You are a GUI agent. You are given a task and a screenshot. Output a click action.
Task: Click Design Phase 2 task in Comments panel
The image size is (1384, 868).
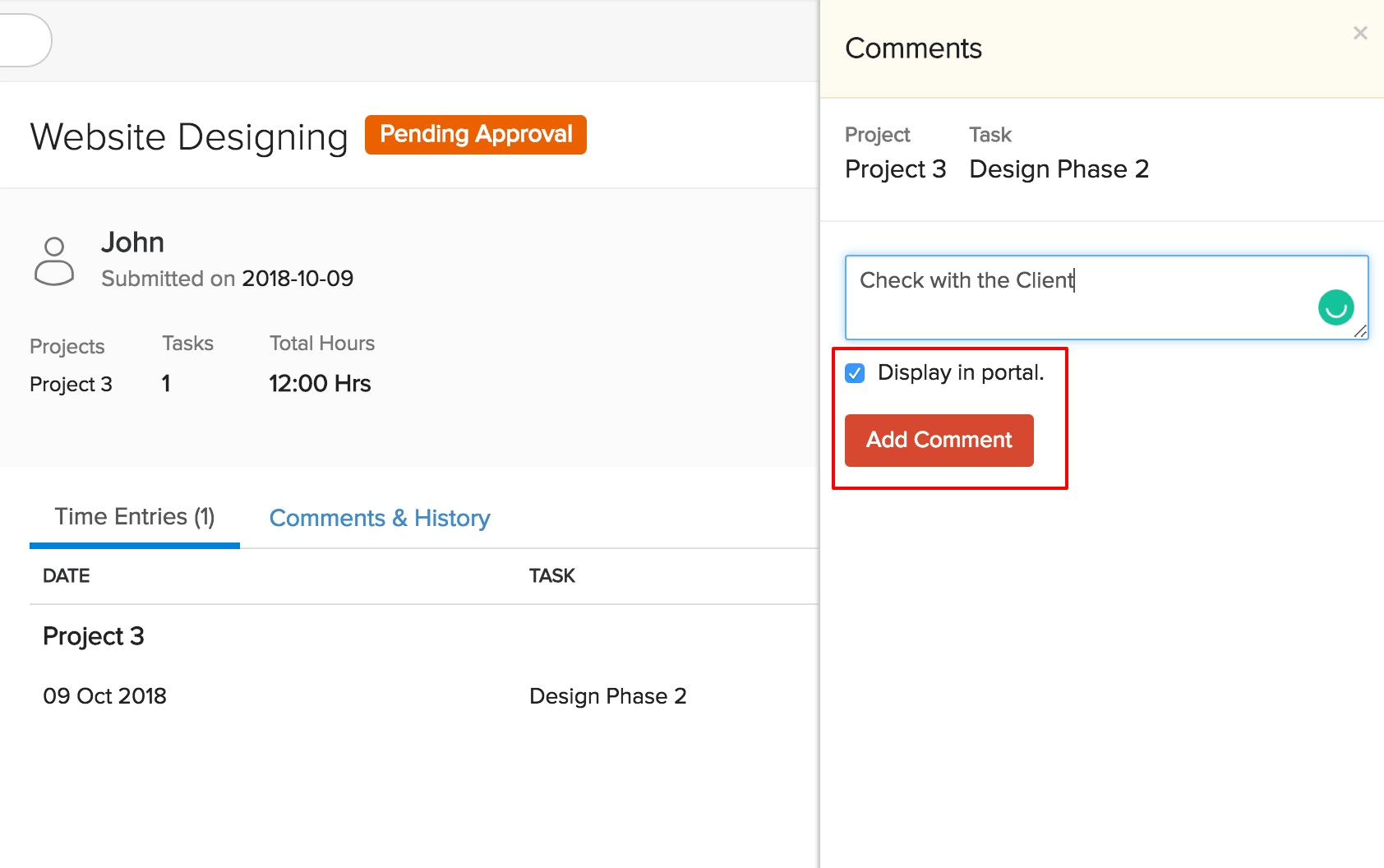point(1059,169)
